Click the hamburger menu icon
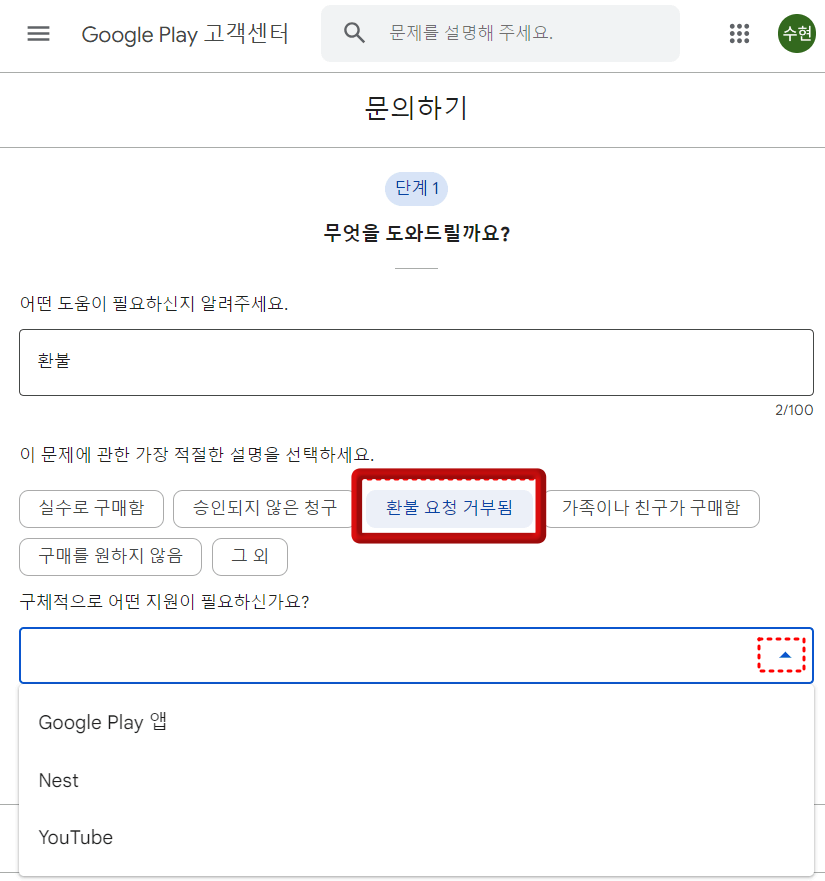The height and width of the screenshot is (881, 825). click(38, 33)
